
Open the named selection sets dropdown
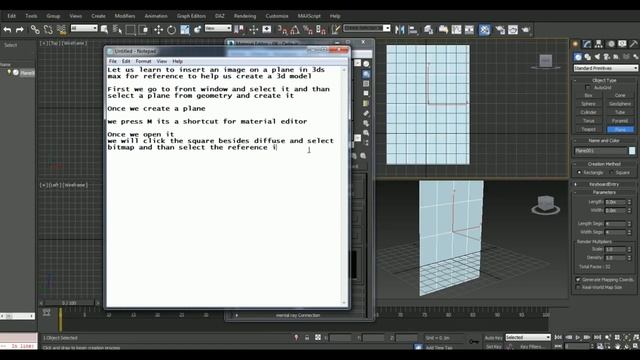[367, 28]
